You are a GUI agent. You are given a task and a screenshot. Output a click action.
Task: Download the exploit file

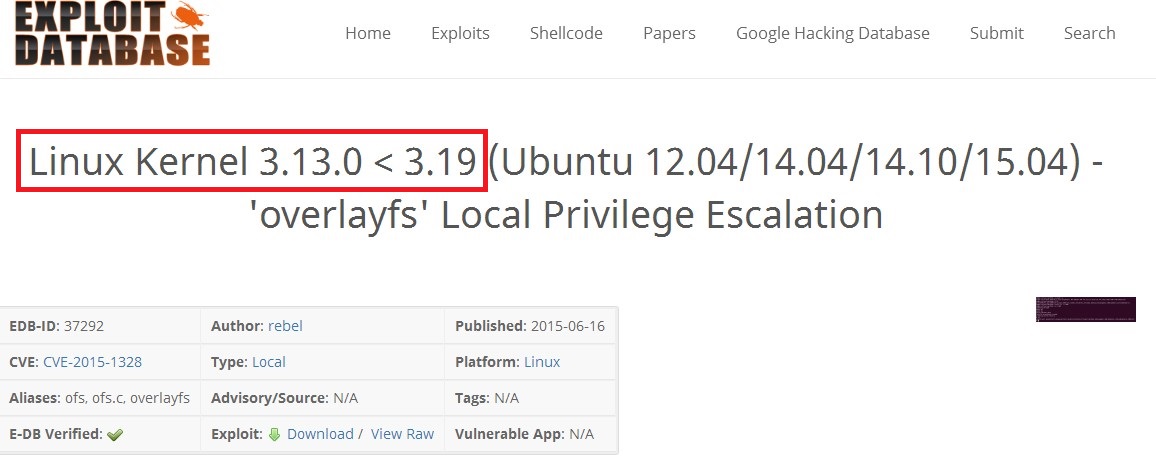click(320, 434)
